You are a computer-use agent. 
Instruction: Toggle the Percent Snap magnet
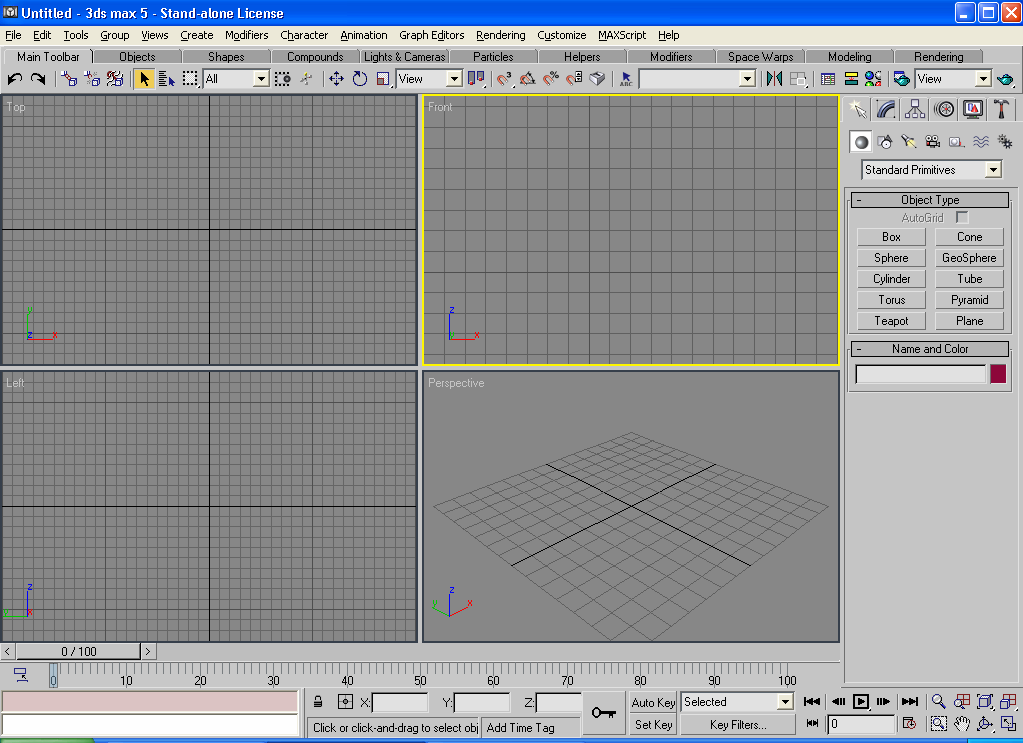click(x=551, y=79)
